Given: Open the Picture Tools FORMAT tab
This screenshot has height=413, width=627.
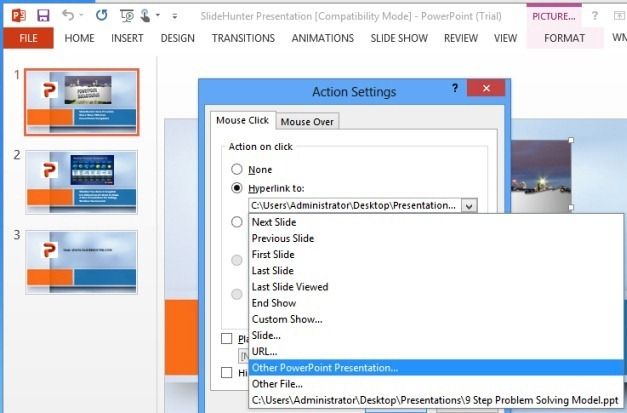Looking at the screenshot, I should click(564, 38).
